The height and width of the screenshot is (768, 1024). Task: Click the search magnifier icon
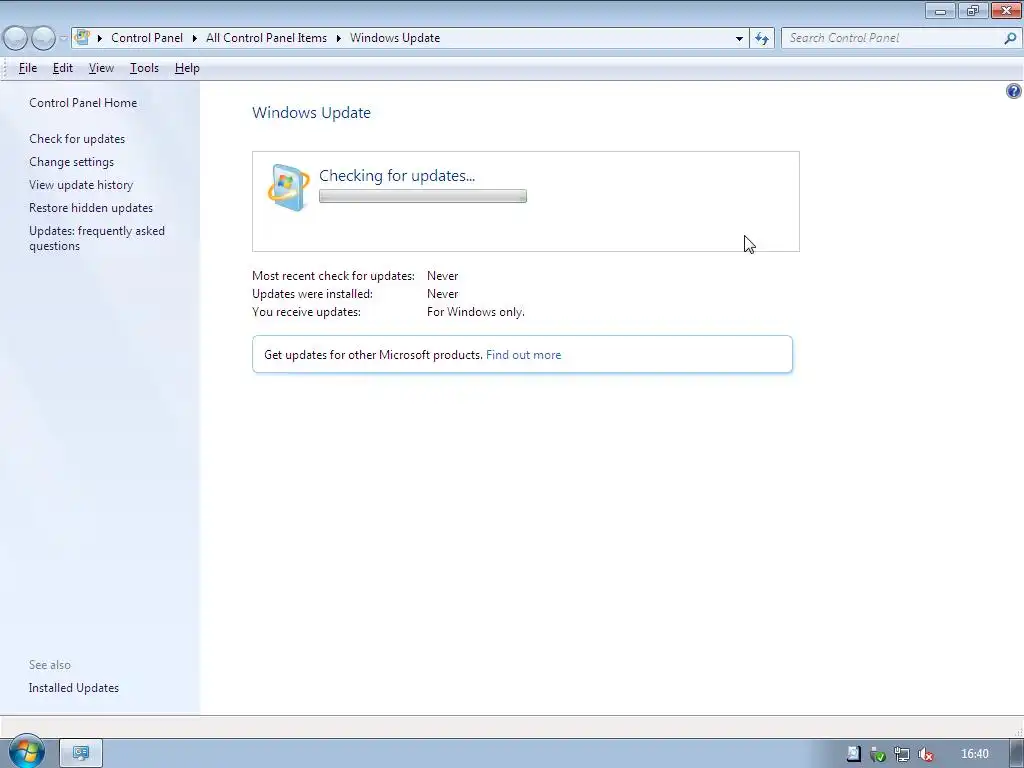point(1010,38)
